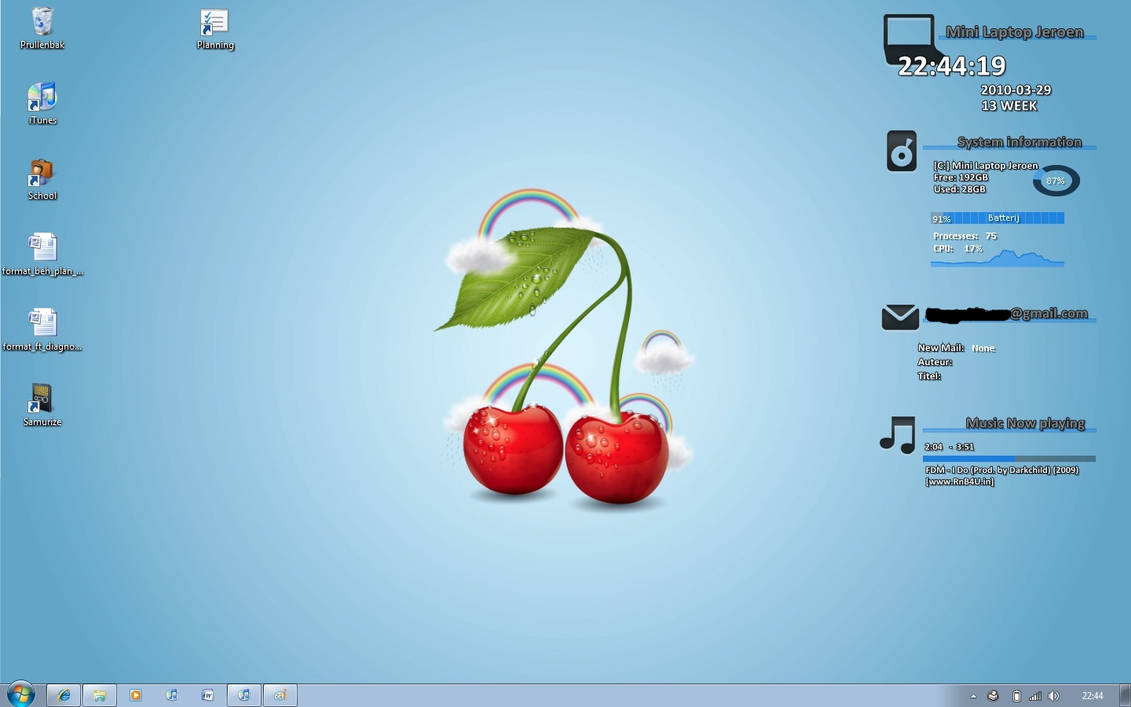Click the "Free: 192GB" line
Screen dimensions: 1131x707
tap(961, 177)
